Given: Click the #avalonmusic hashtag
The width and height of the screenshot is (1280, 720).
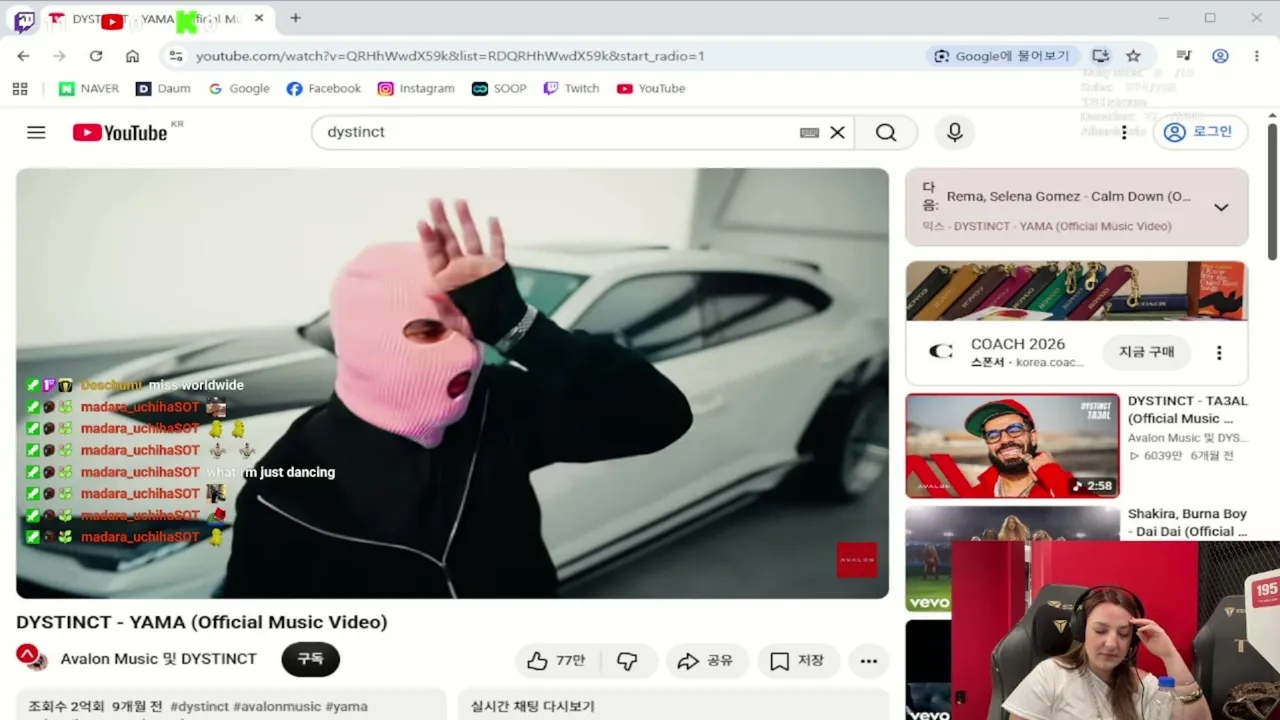Looking at the screenshot, I should coord(277,706).
